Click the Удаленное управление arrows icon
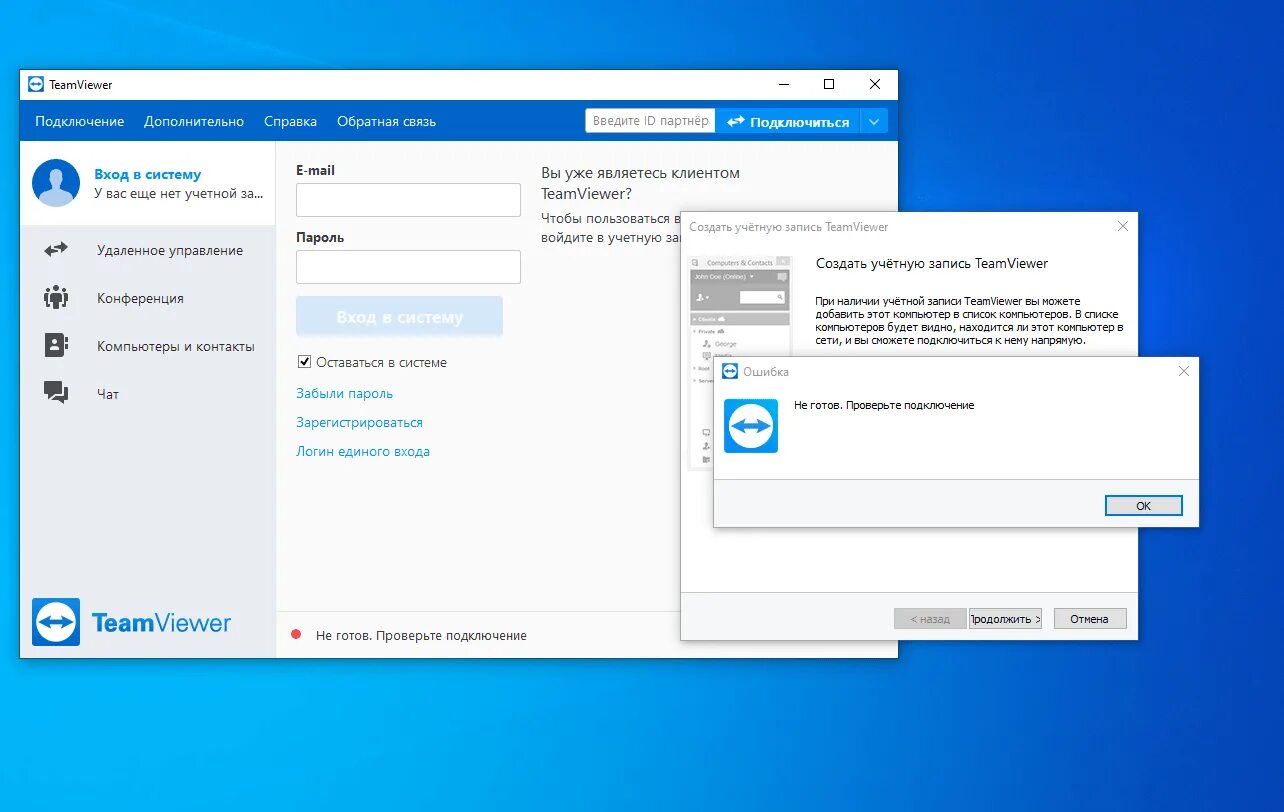 pyautogui.click(x=56, y=250)
